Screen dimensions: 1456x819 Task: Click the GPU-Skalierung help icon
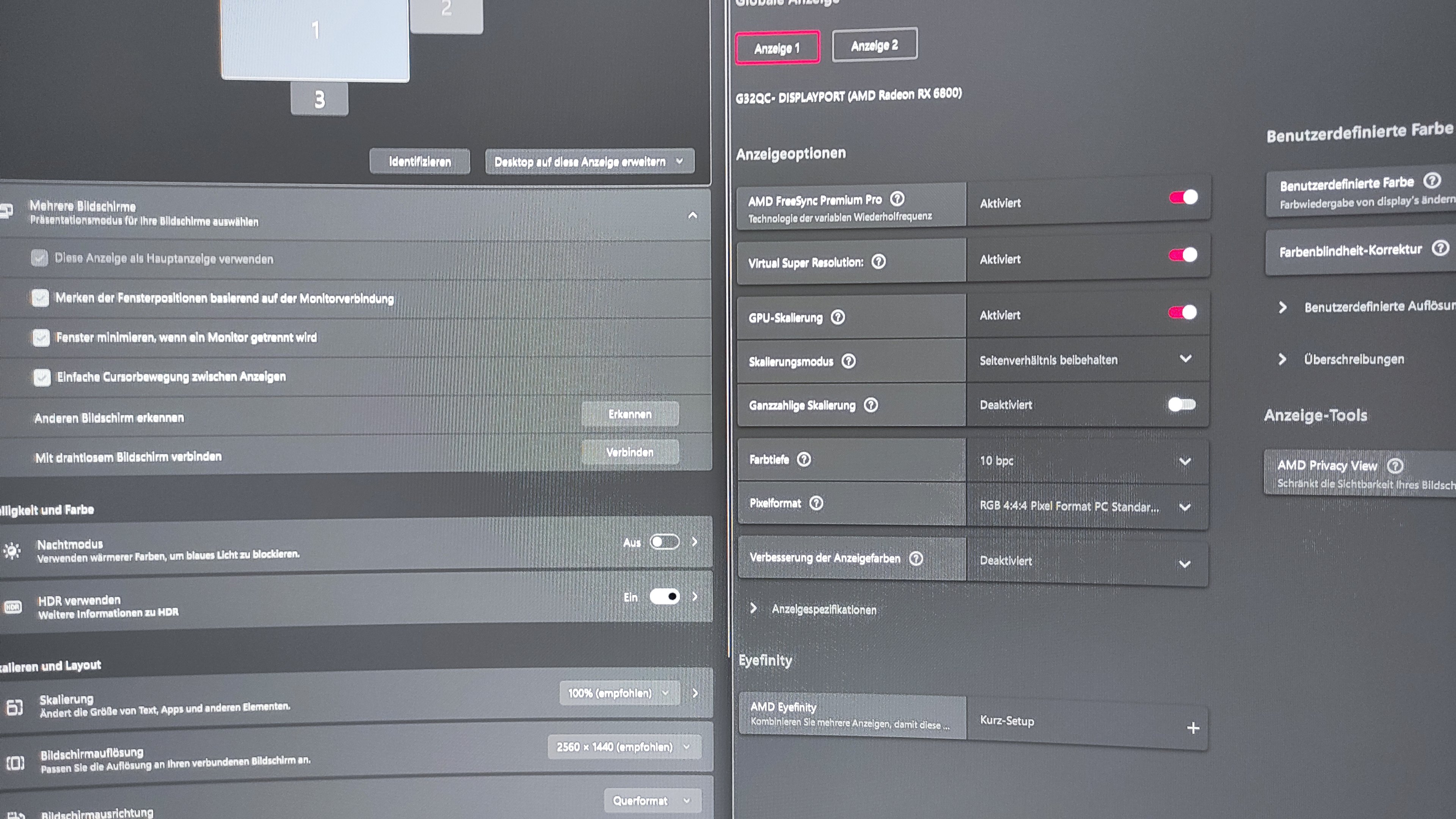click(x=838, y=317)
